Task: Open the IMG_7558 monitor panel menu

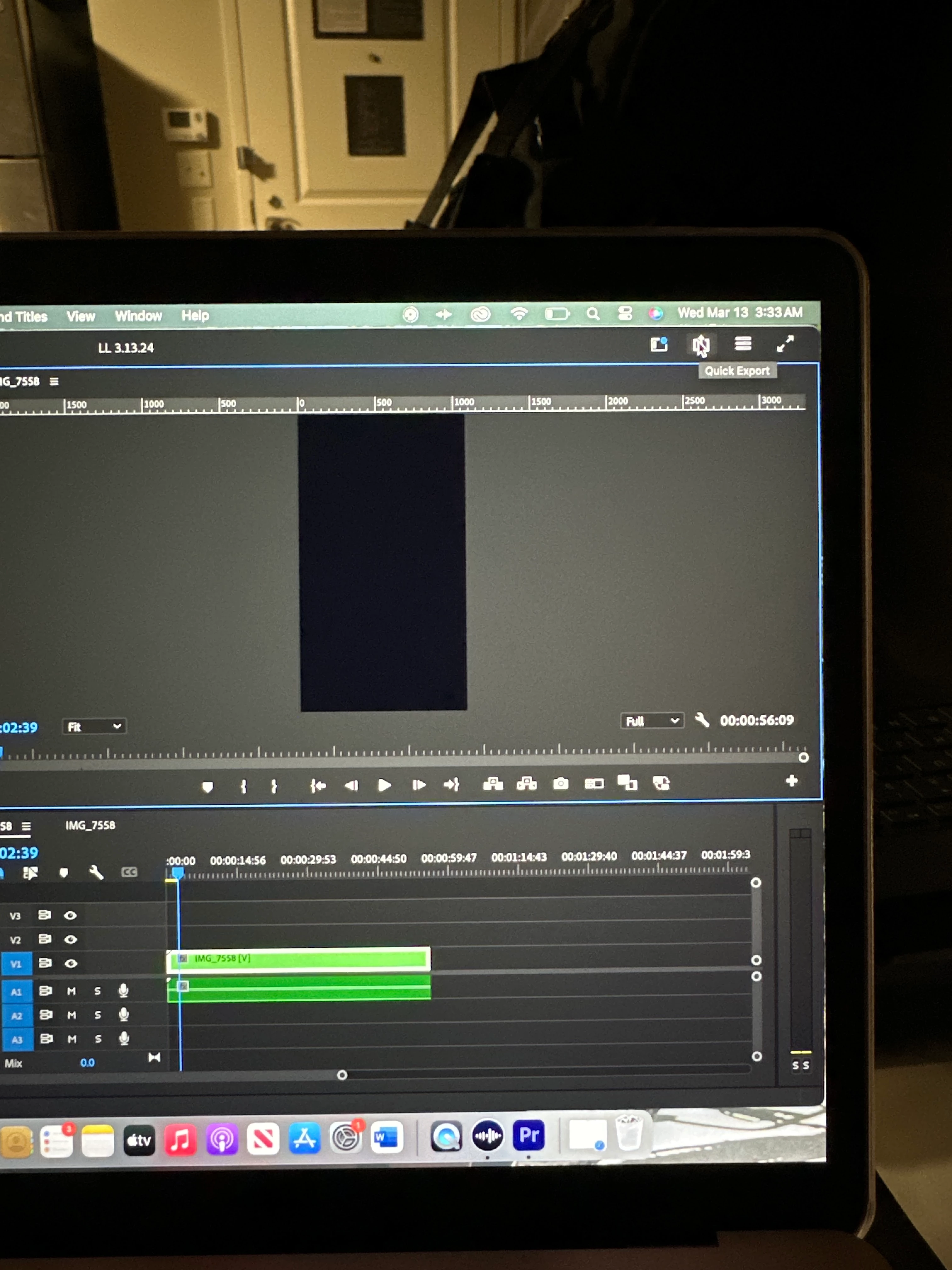Action: coord(54,381)
